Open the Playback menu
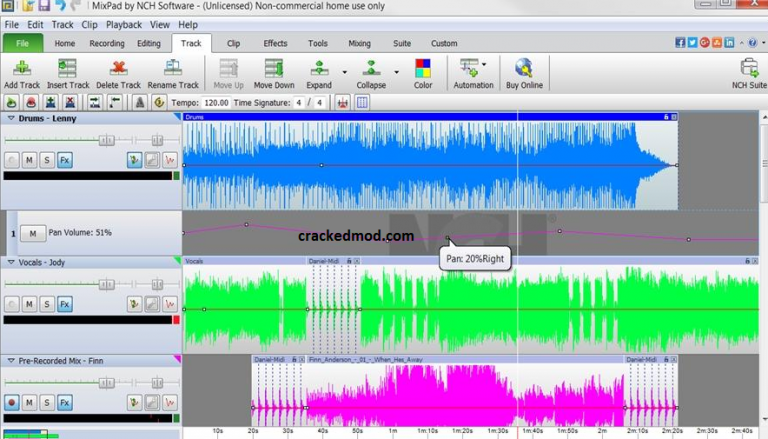This screenshot has height=439, width=768. pyautogui.click(x=123, y=24)
